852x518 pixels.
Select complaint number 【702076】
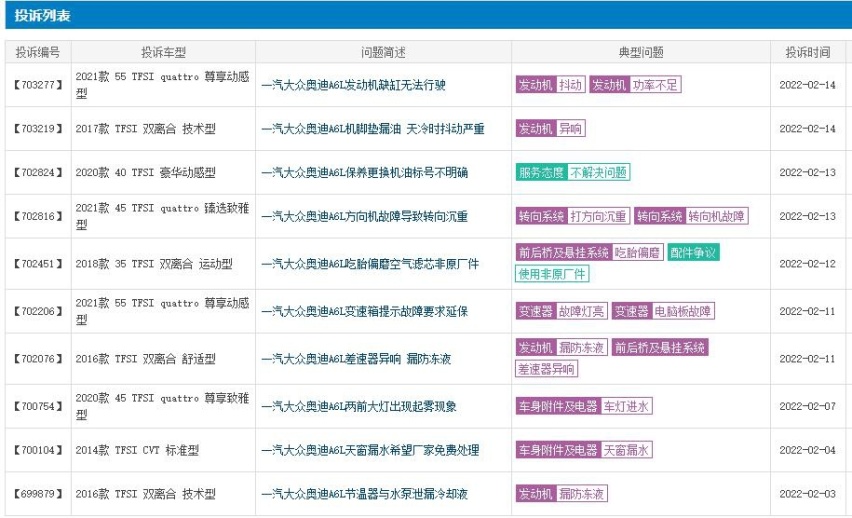click(x=38, y=359)
